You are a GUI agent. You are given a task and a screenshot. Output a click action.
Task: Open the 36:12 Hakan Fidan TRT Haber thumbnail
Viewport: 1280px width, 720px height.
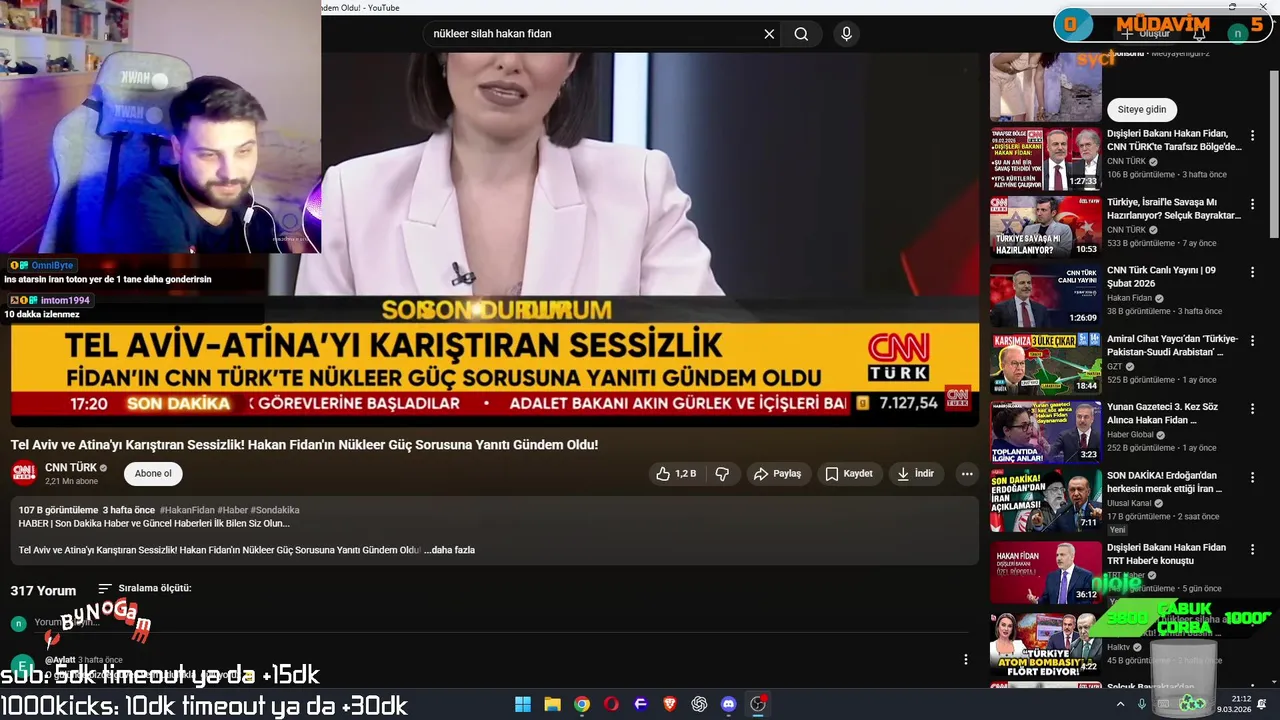[1046, 572]
